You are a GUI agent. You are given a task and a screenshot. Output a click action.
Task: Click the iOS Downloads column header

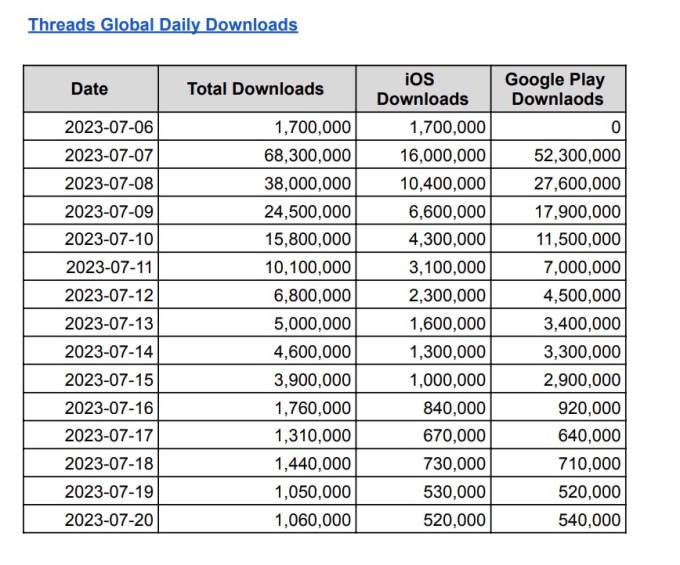[422, 89]
